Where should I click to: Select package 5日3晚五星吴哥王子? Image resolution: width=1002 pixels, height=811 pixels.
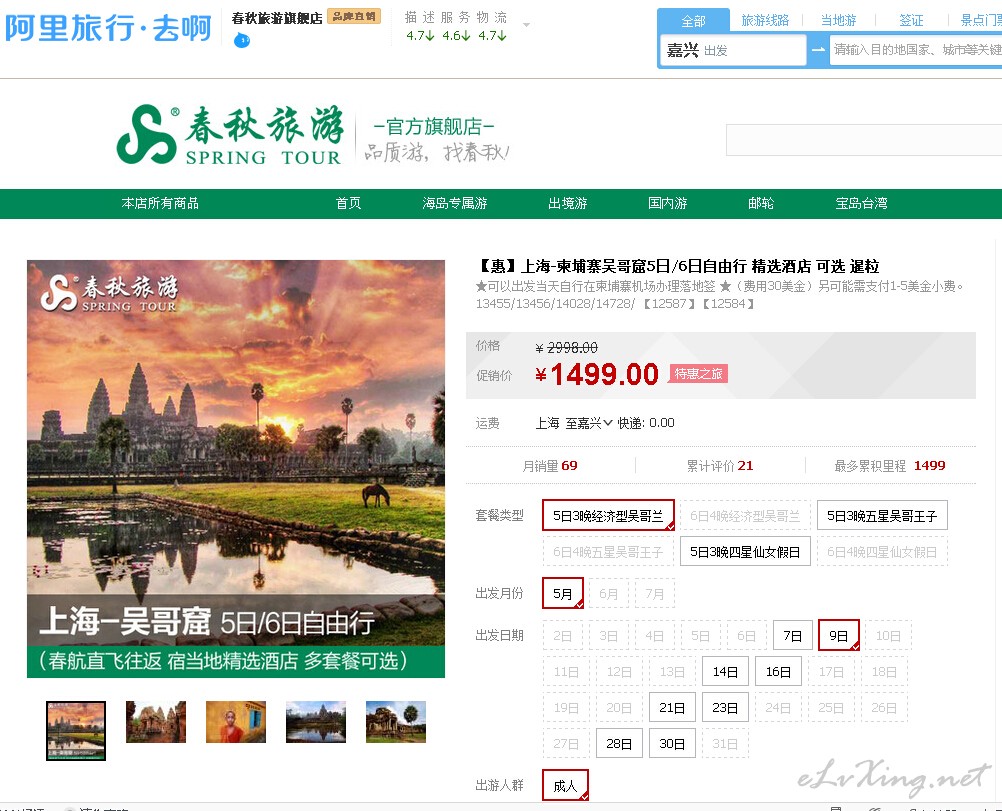pyautogui.click(x=882, y=516)
